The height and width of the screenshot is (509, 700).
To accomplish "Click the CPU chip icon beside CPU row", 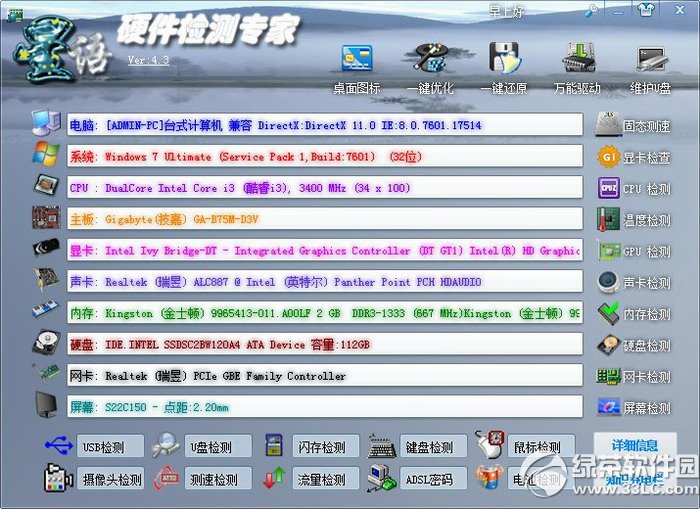I will tap(46, 185).
